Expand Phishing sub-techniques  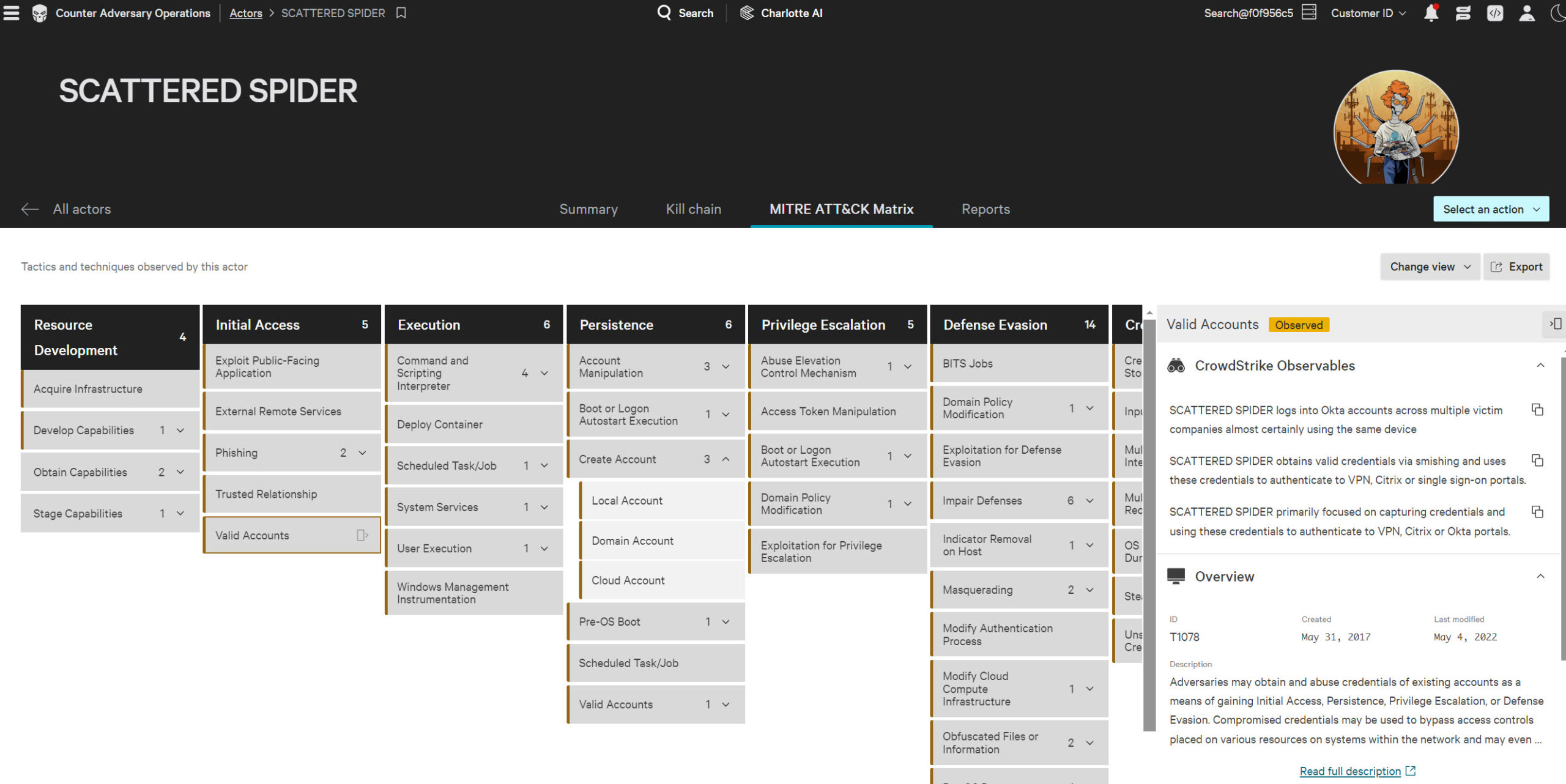click(362, 453)
